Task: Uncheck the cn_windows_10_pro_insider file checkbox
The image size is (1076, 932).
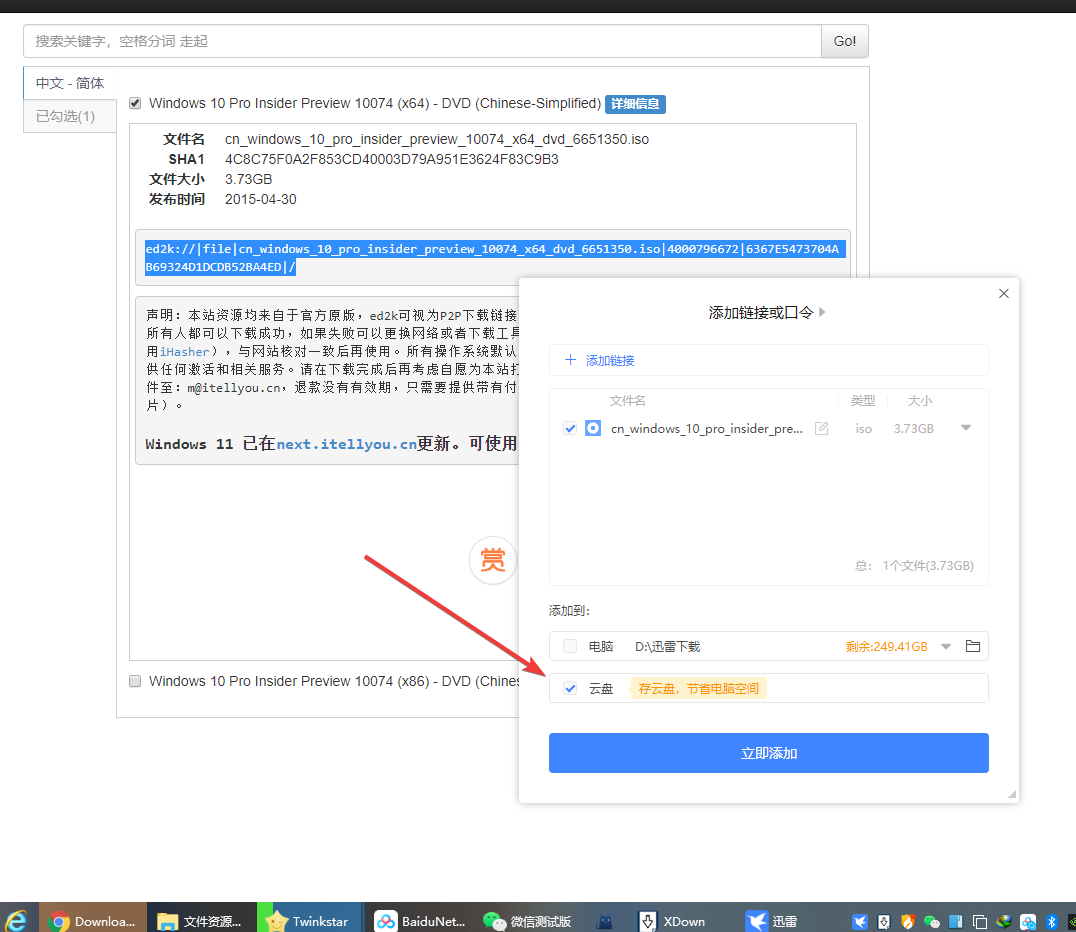Action: pos(570,428)
